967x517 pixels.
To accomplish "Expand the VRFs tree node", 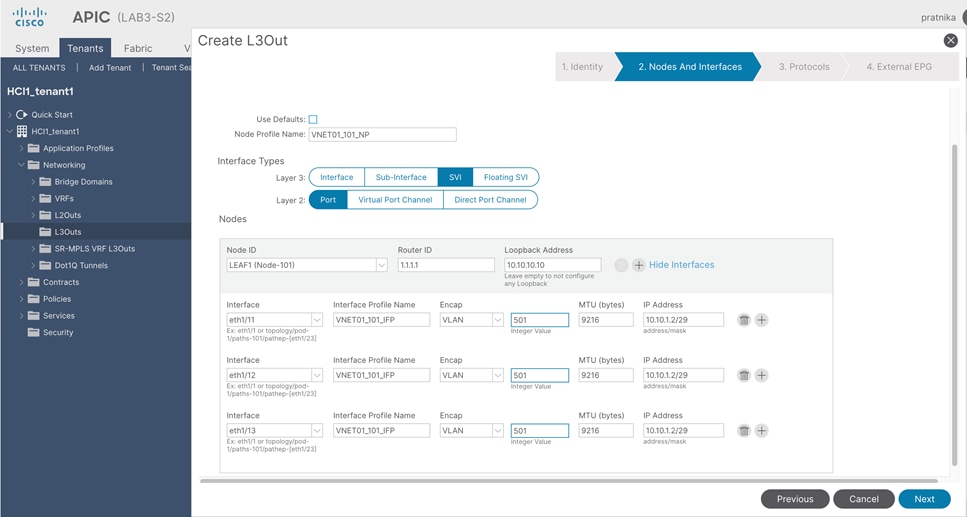I will [x=33, y=198].
